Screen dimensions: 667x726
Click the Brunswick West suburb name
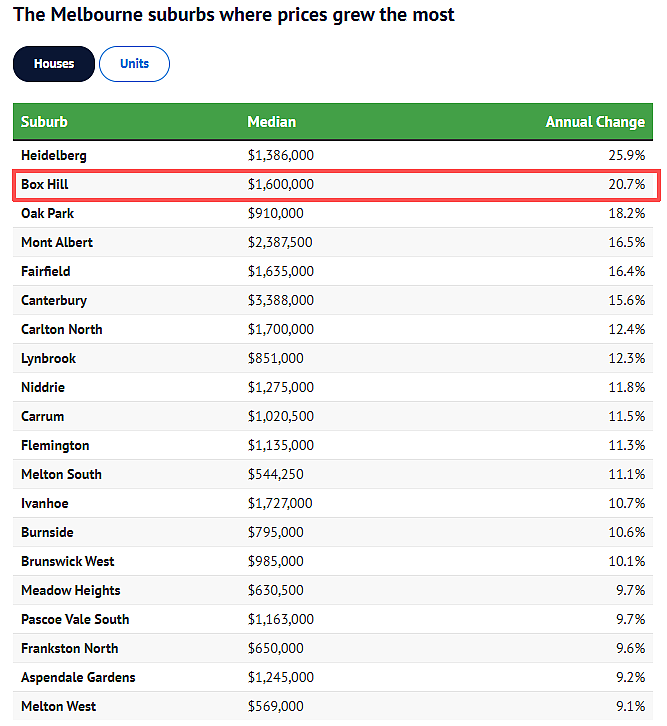[x=68, y=561]
